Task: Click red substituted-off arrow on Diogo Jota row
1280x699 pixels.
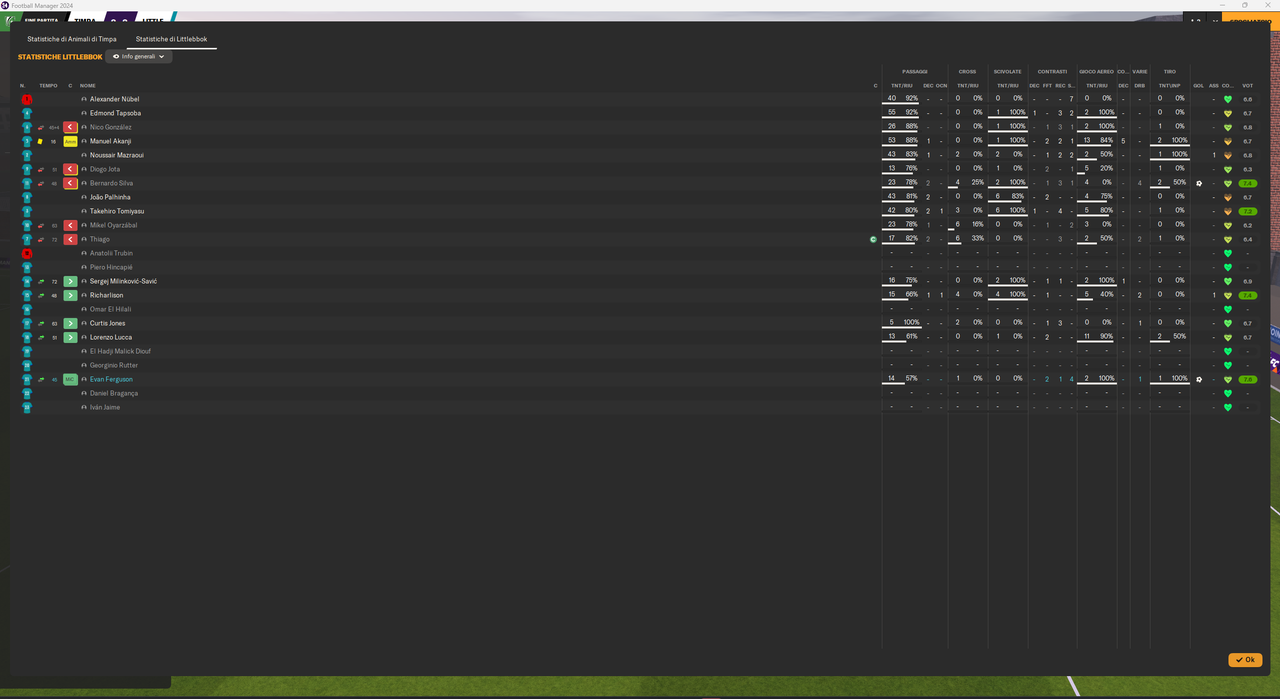Action: (70, 169)
